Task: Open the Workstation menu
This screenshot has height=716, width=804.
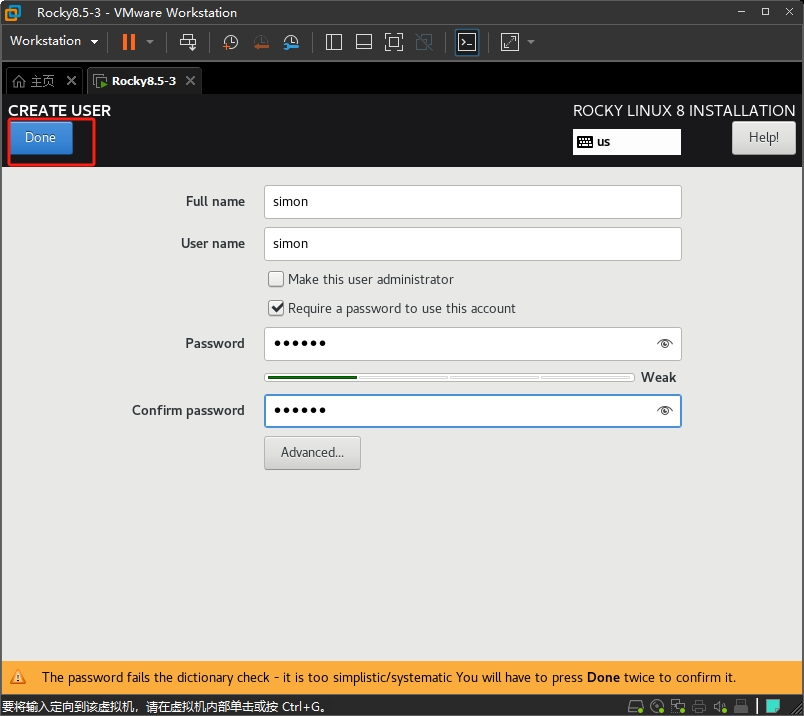Action: (x=54, y=41)
